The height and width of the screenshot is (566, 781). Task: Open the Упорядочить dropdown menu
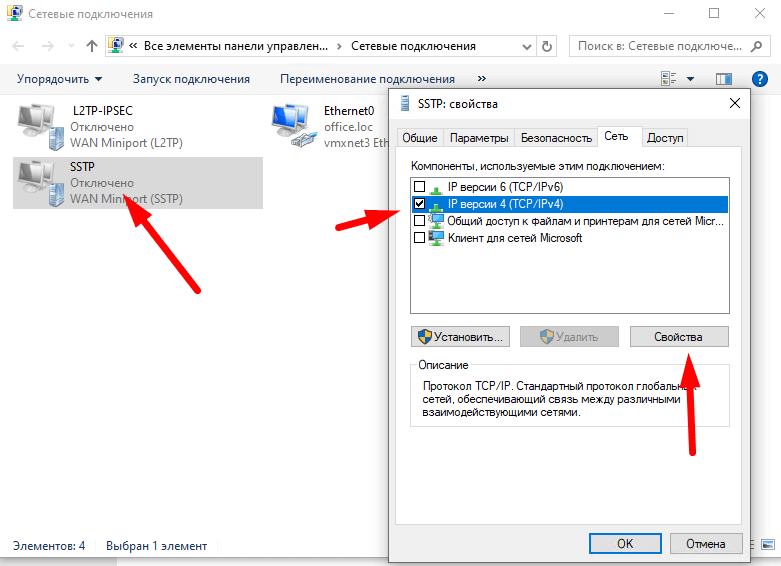(x=60, y=79)
